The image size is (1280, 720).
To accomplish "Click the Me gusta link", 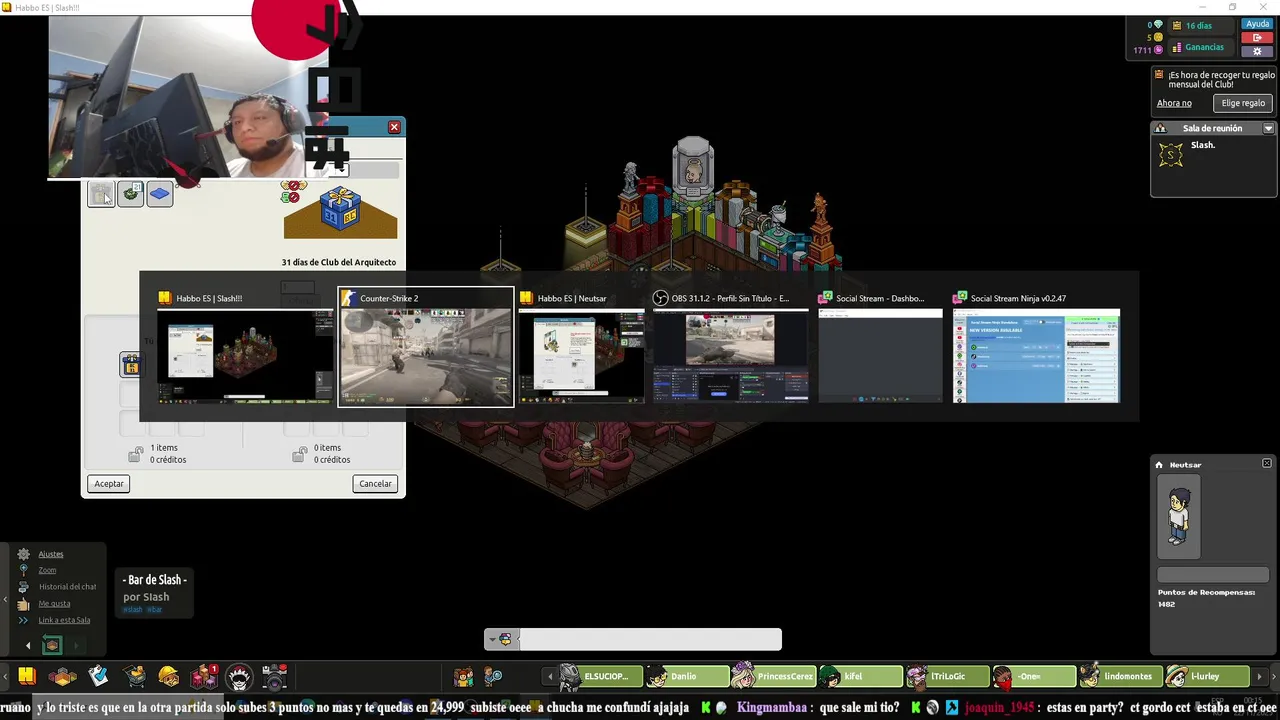I will coord(54,603).
